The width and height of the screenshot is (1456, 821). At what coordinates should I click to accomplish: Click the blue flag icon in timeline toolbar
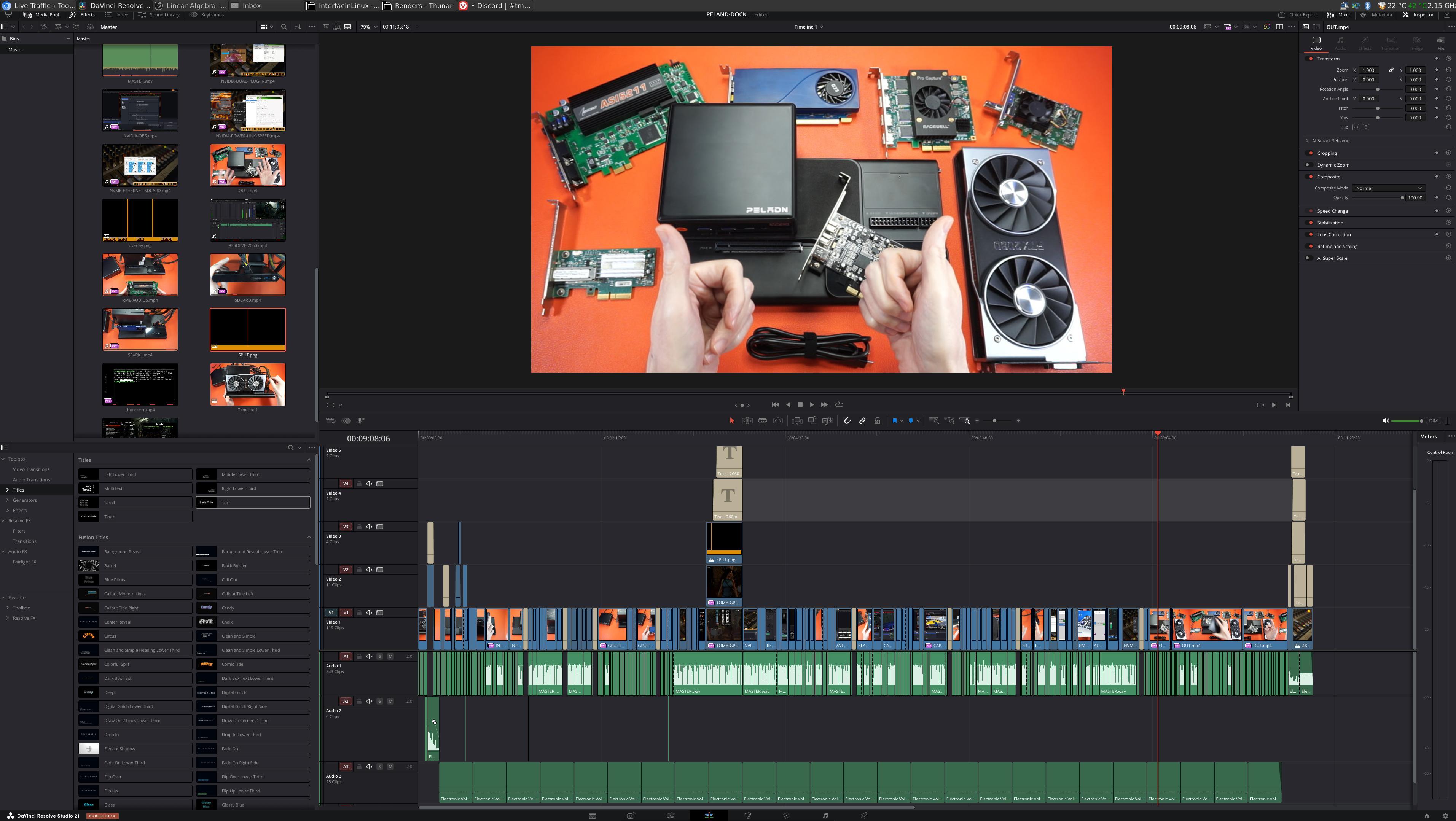[x=895, y=421]
